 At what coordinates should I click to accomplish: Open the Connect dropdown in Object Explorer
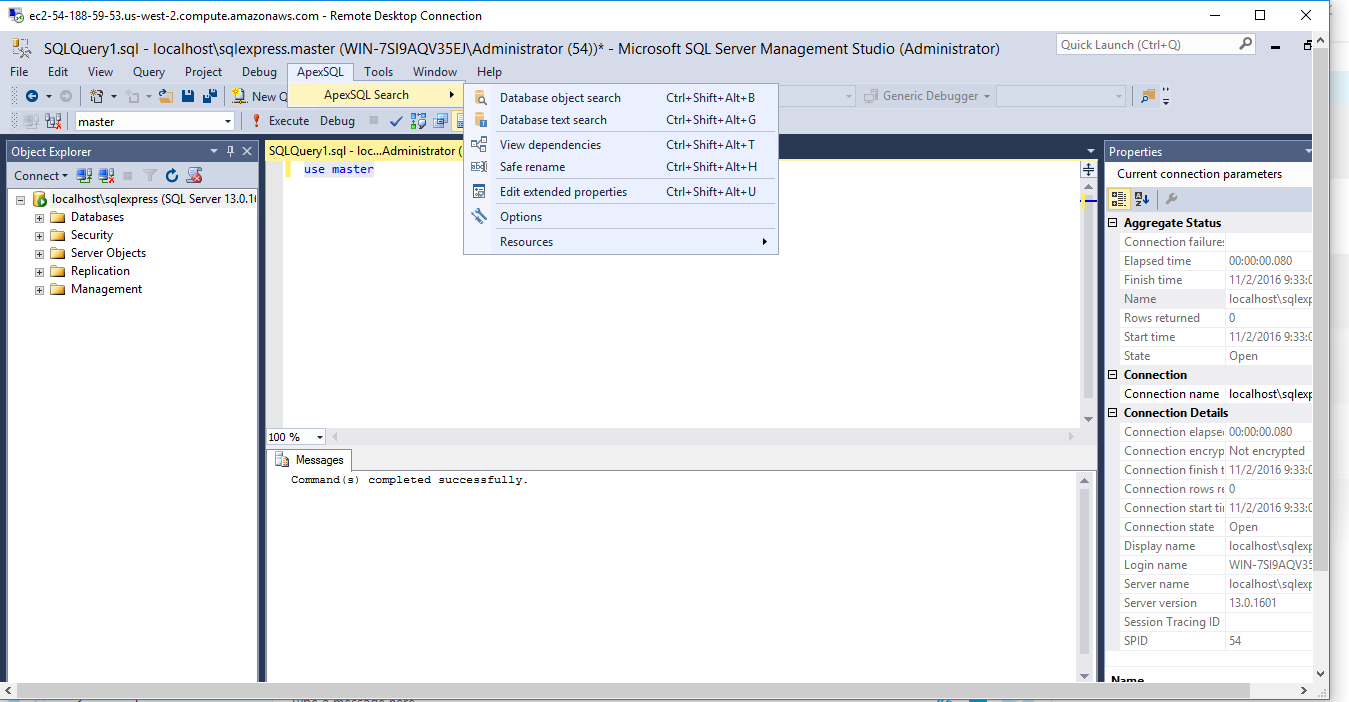pyautogui.click(x=40, y=175)
